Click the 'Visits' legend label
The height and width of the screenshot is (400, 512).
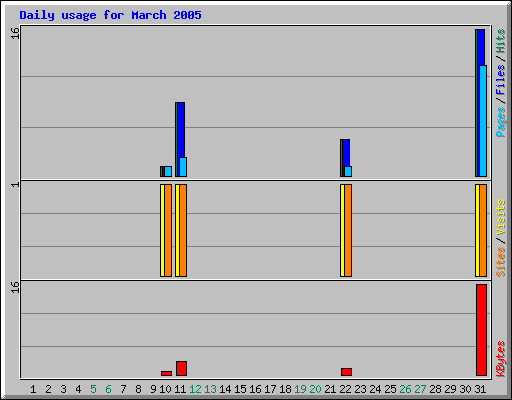[500, 217]
